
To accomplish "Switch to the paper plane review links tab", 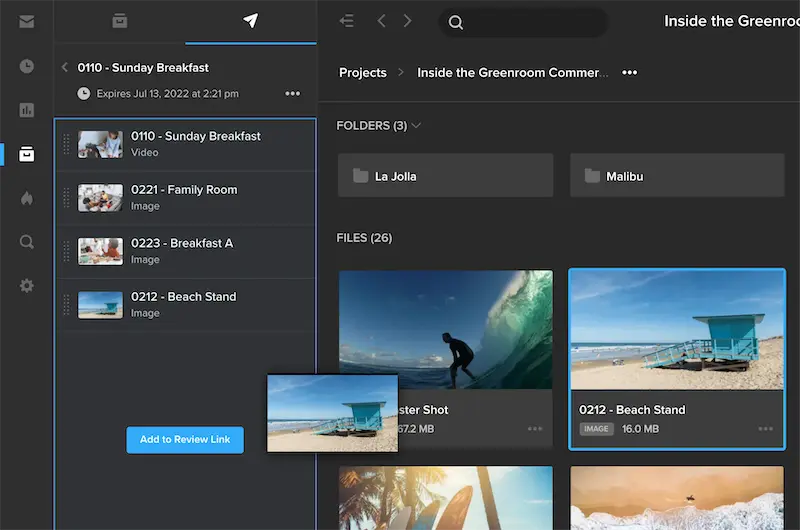I will 251,21.
